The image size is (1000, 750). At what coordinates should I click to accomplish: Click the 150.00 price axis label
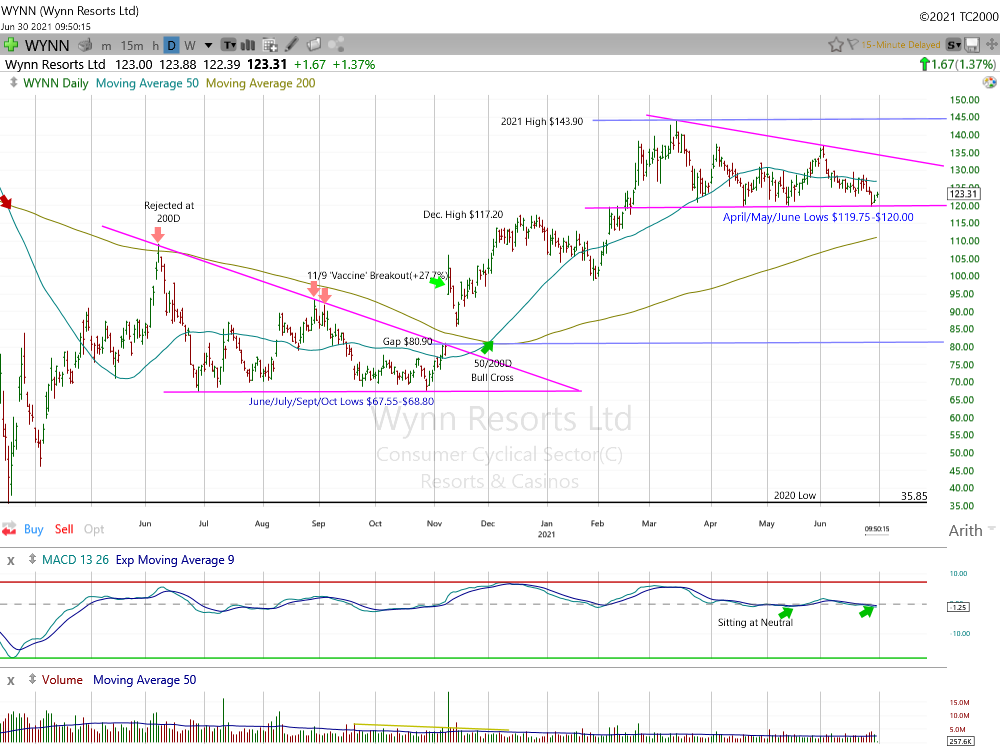click(964, 99)
